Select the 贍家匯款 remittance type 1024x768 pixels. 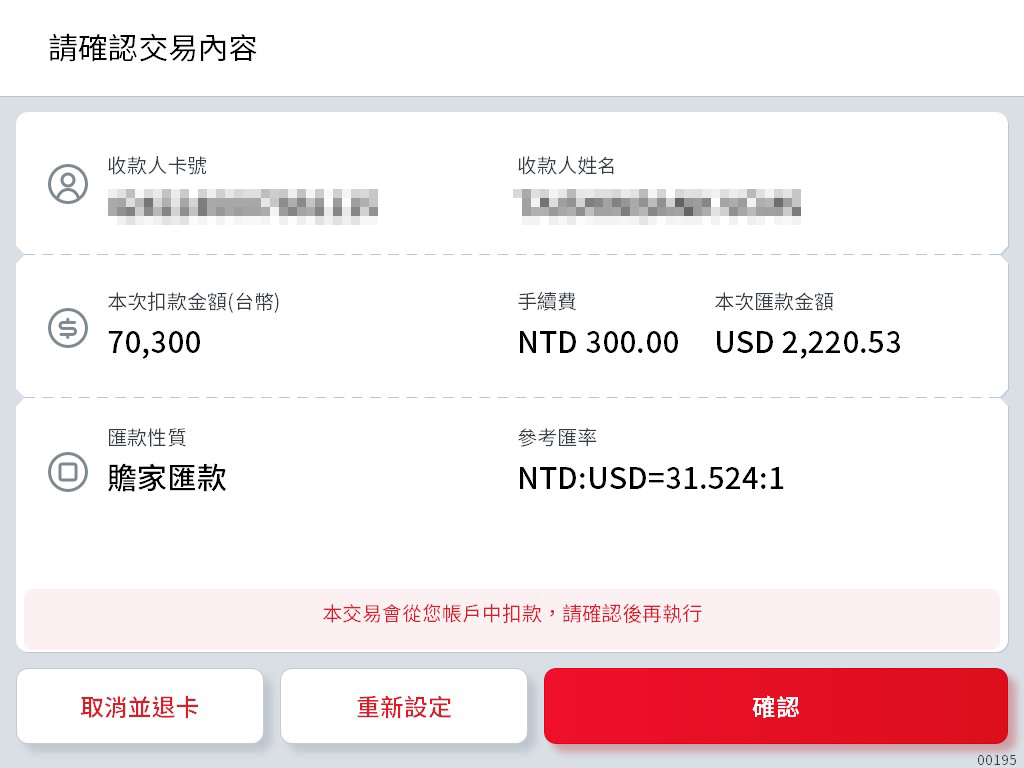(x=167, y=478)
